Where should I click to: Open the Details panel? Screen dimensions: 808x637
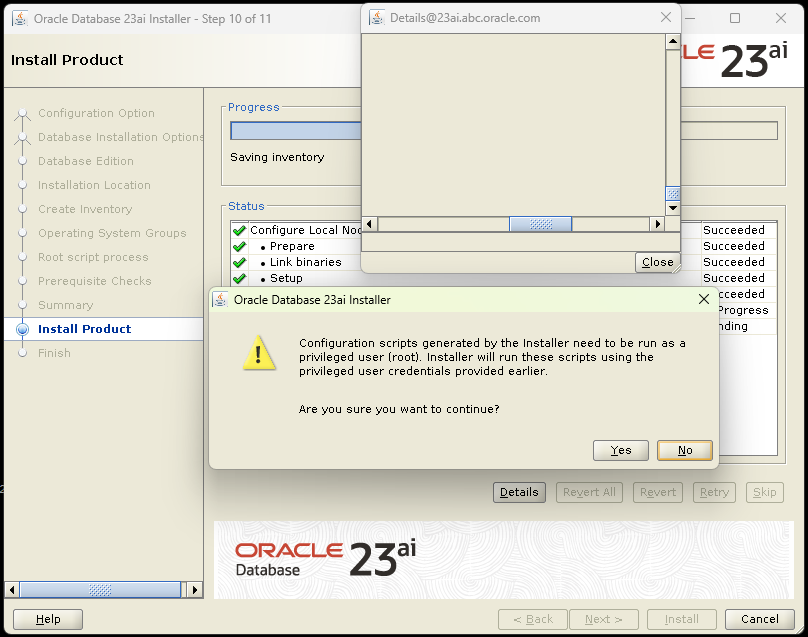[x=519, y=492]
